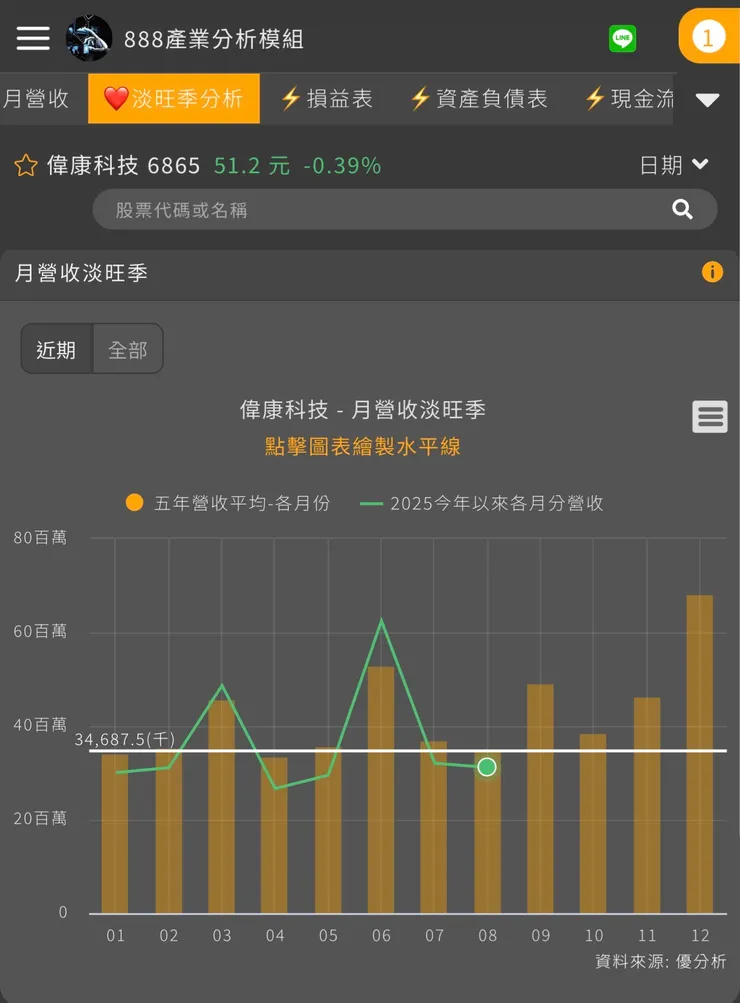Click the 資料來源: 優分析 credit
This screenshot has width=740, height=1003.
pyautogui.click(x=661, y=961)
